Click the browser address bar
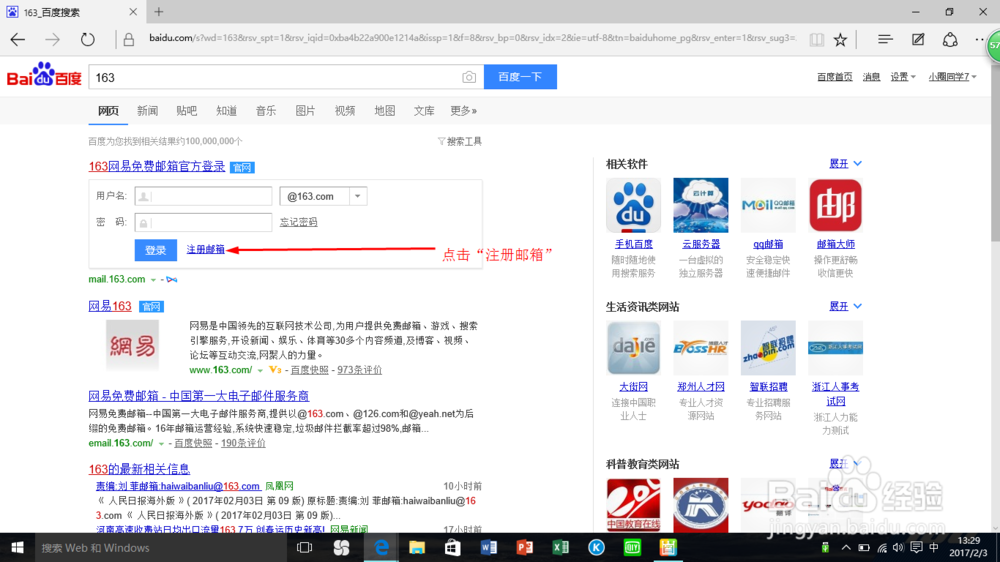The width and height of the screenshot is (1000, 562). pyautogui.click(x=472, y=38)
